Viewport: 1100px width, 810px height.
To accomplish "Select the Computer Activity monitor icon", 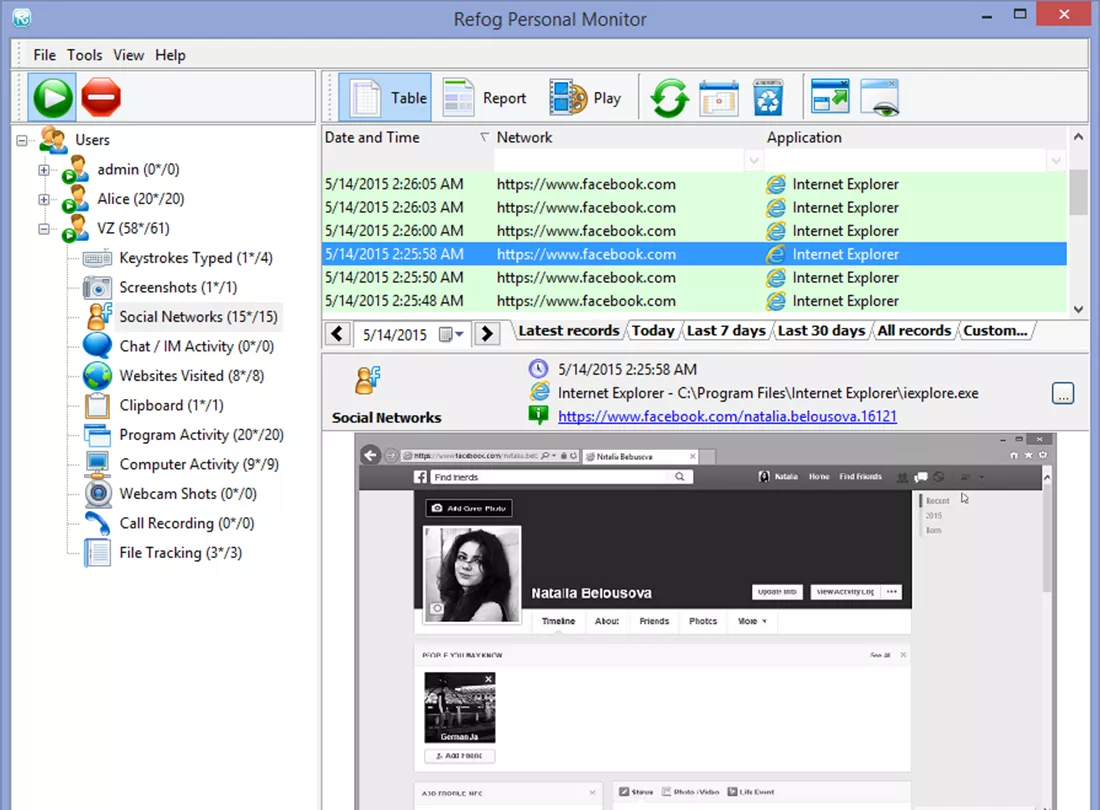I will click(x=97, y=464).
